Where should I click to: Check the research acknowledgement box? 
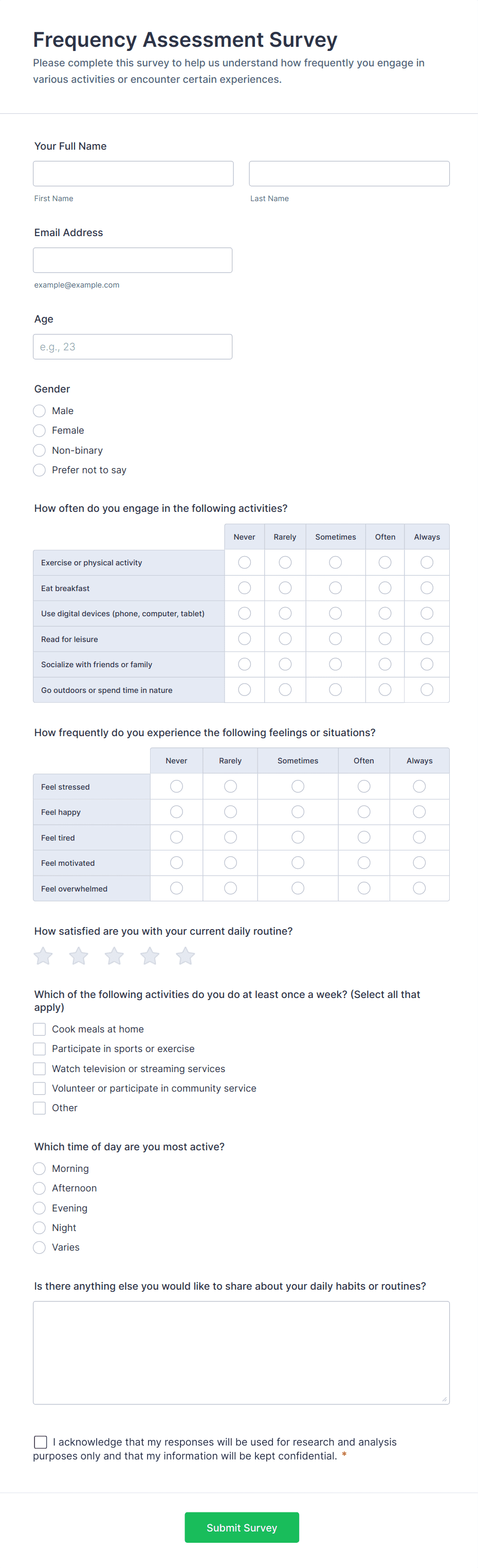point(41,1442)
